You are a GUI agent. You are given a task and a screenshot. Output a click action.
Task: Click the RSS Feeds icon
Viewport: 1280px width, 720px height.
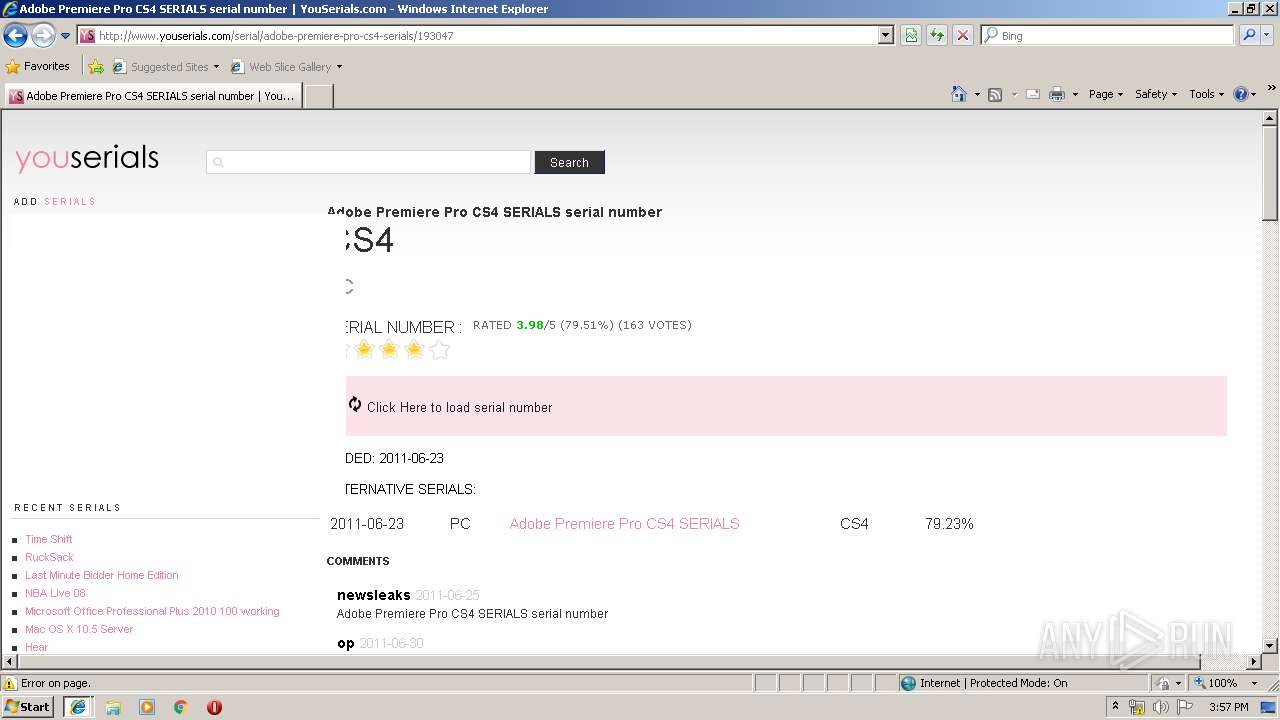[x=995, y=94]
